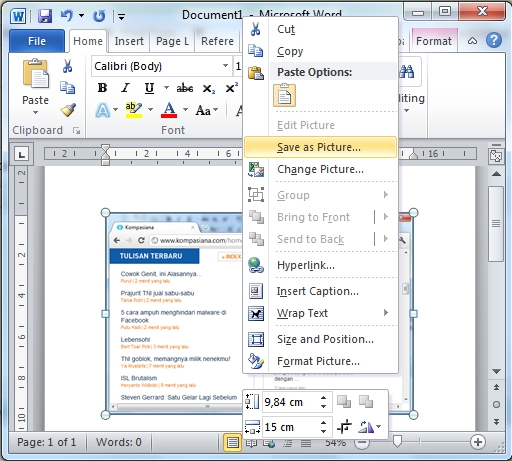Switch to Print Layout view
Screen dimensions: 512x461
click(x=232, y=443)
